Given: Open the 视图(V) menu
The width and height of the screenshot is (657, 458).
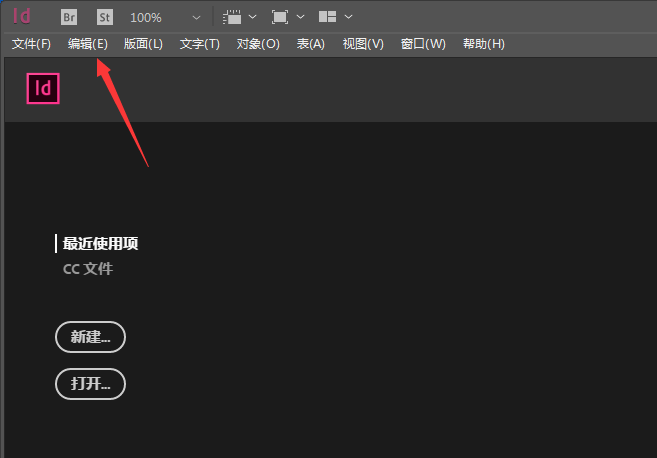Looking at the screenshot, I should (x=363, y=44).
